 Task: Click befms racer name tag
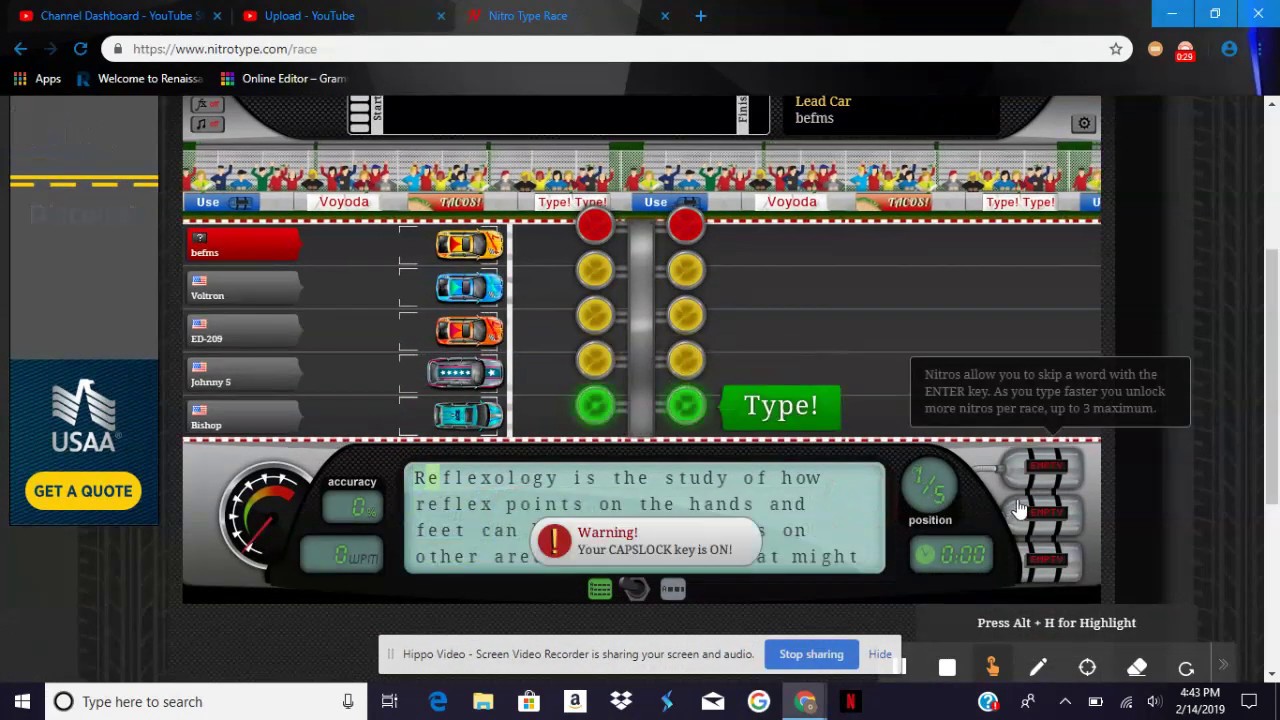click(x=244, y=244)
